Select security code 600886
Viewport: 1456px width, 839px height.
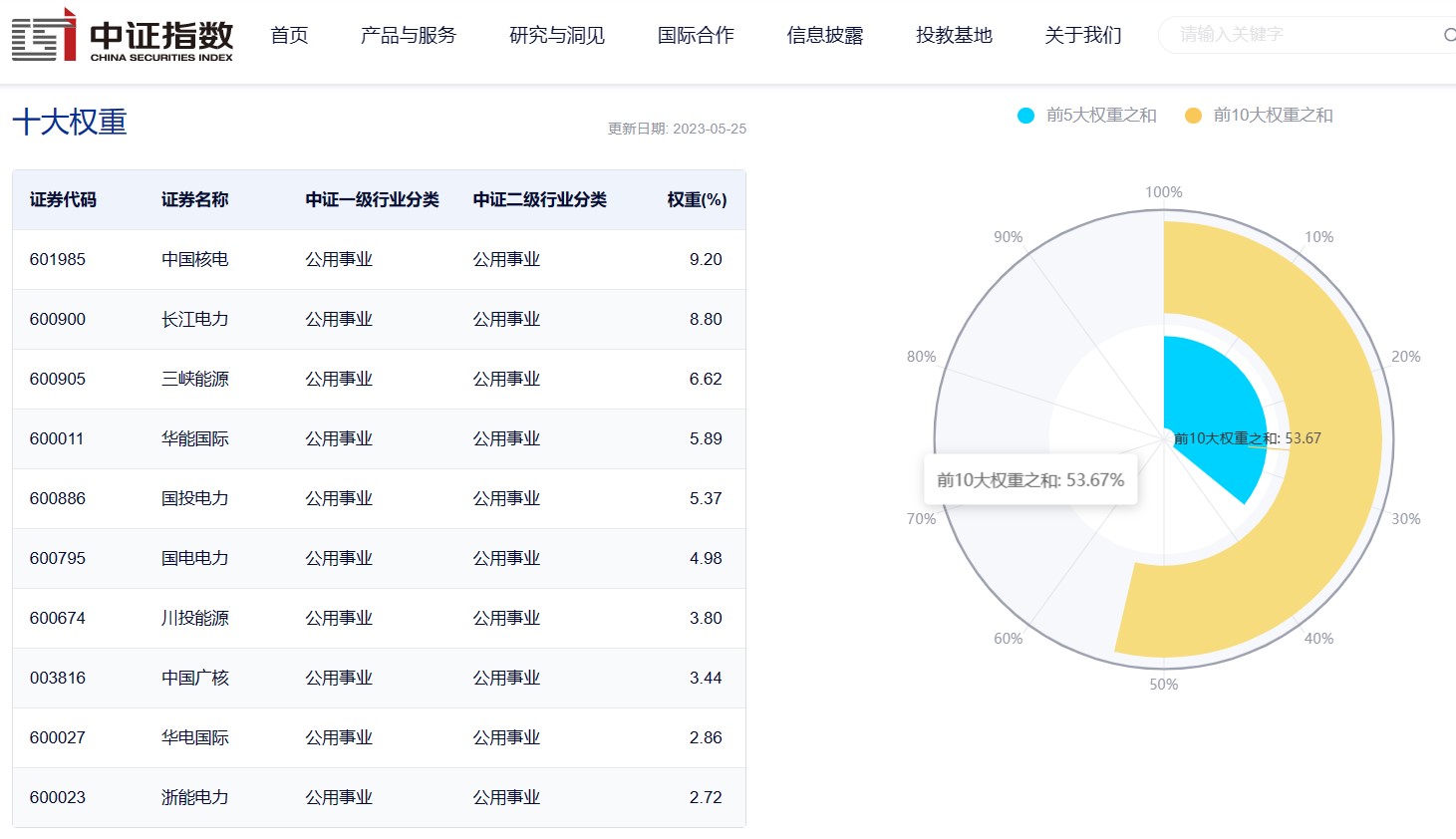tap(58, 499)
